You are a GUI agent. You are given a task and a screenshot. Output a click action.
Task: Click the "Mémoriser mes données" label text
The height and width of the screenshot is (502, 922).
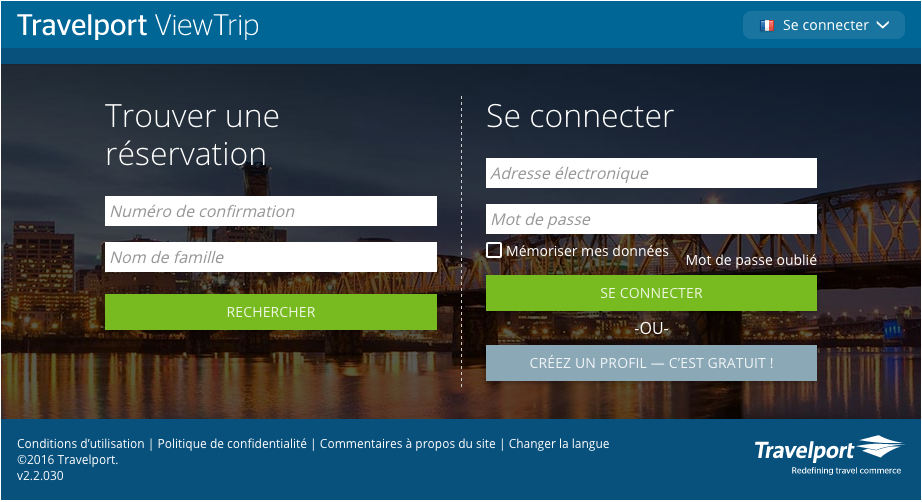tap(587, 251)
